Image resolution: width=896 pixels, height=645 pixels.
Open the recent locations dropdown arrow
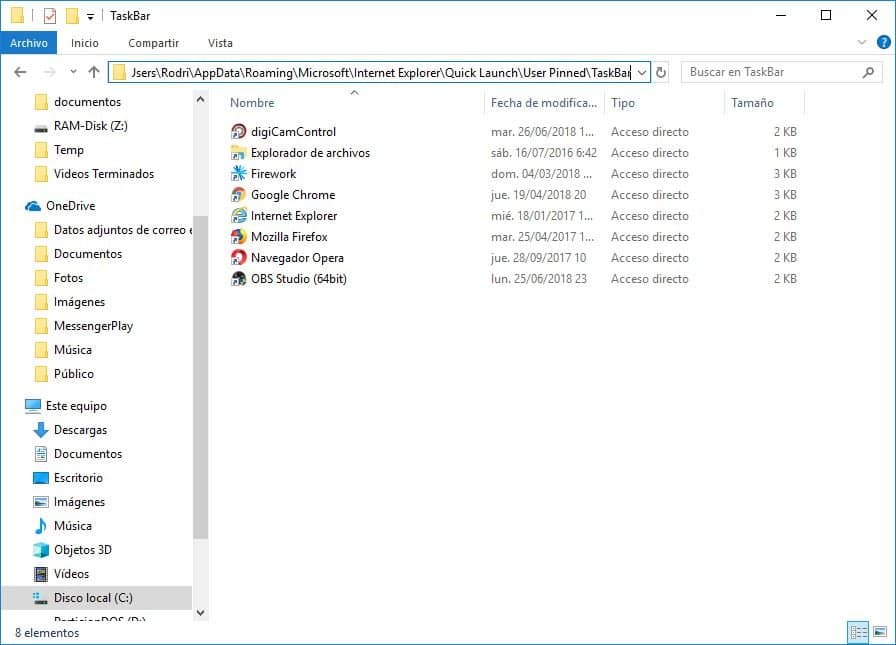73,73
